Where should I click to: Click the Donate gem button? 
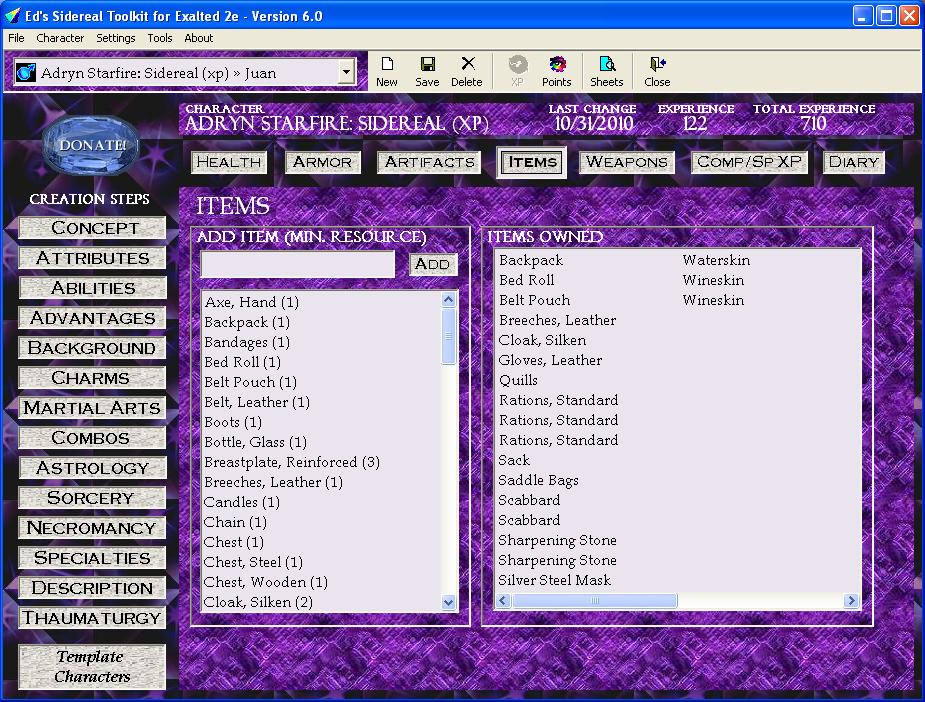click(x=91, y=145)
